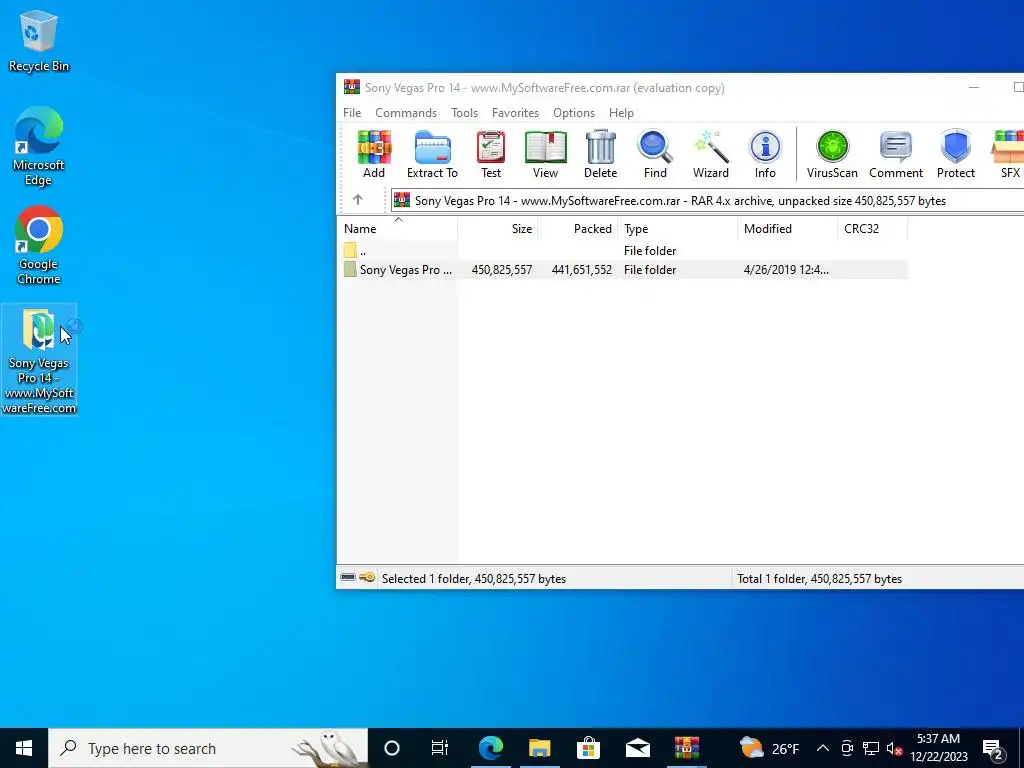Click the drive icon in WinRAR status bar
Image resolution: width=1024 pixels, height=768 pixels.
pyautogui.click(x=348, y=577)
